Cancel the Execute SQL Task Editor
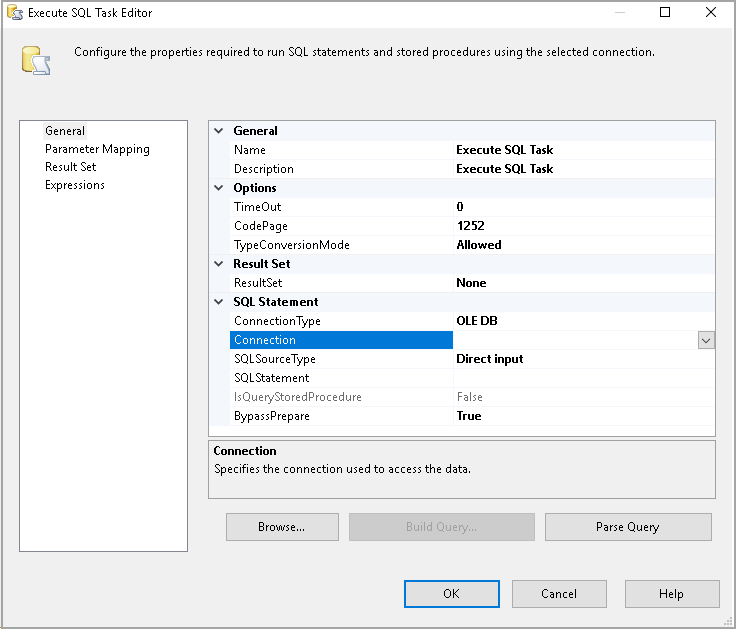 point(559,594)
